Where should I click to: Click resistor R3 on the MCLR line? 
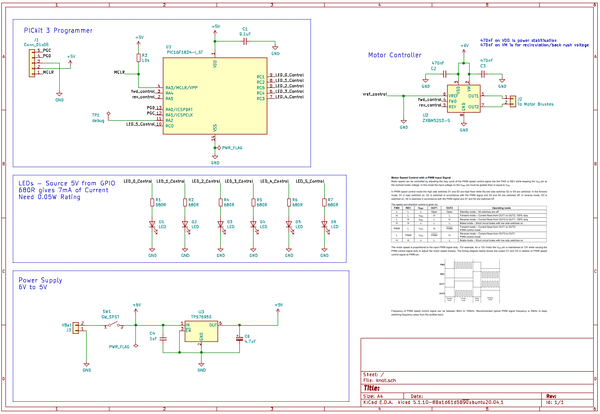click(x=139, y=58)
